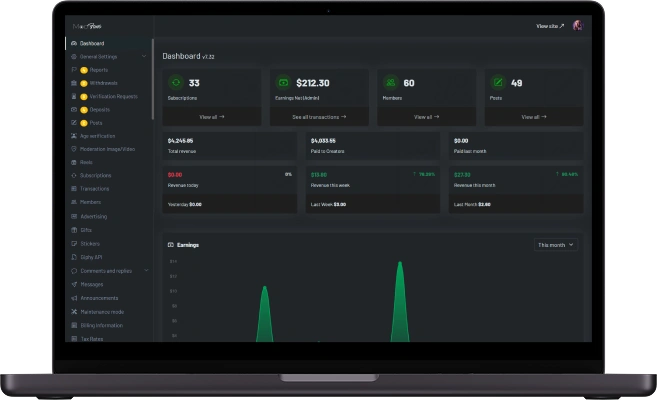
Task: Click the Moderation Image/Video shield icon
Action: coord(74,149)
